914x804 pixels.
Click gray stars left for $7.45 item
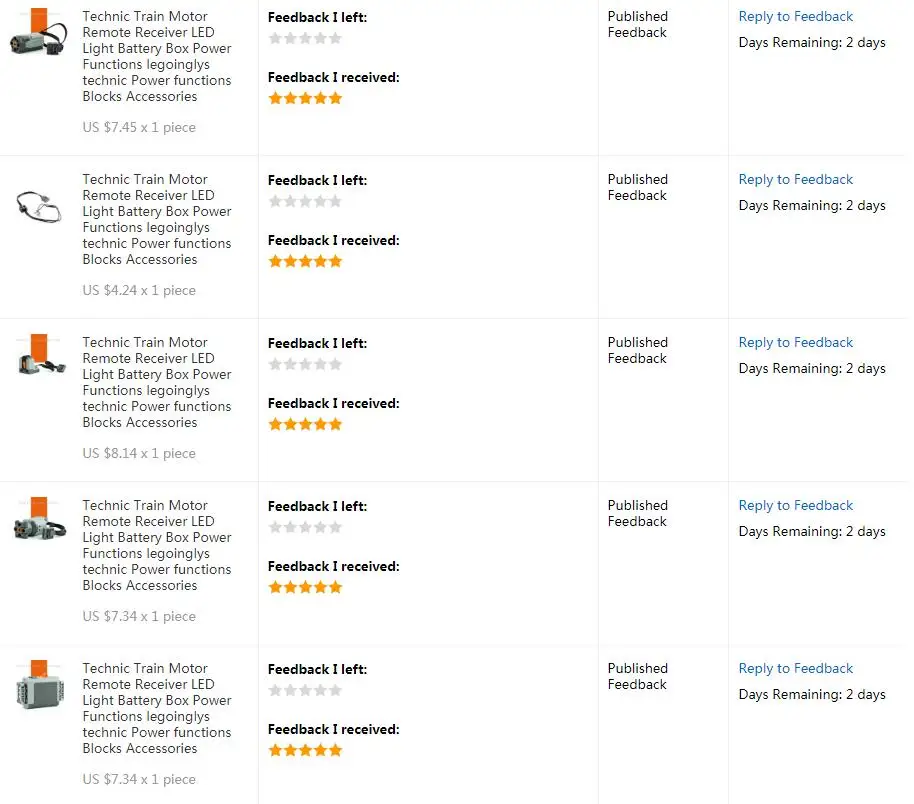305,38
